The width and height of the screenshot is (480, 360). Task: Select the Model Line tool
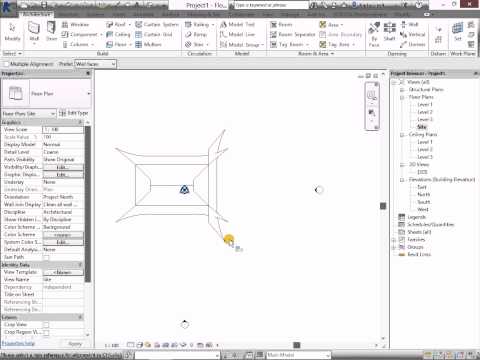click(x=237, y=34)
